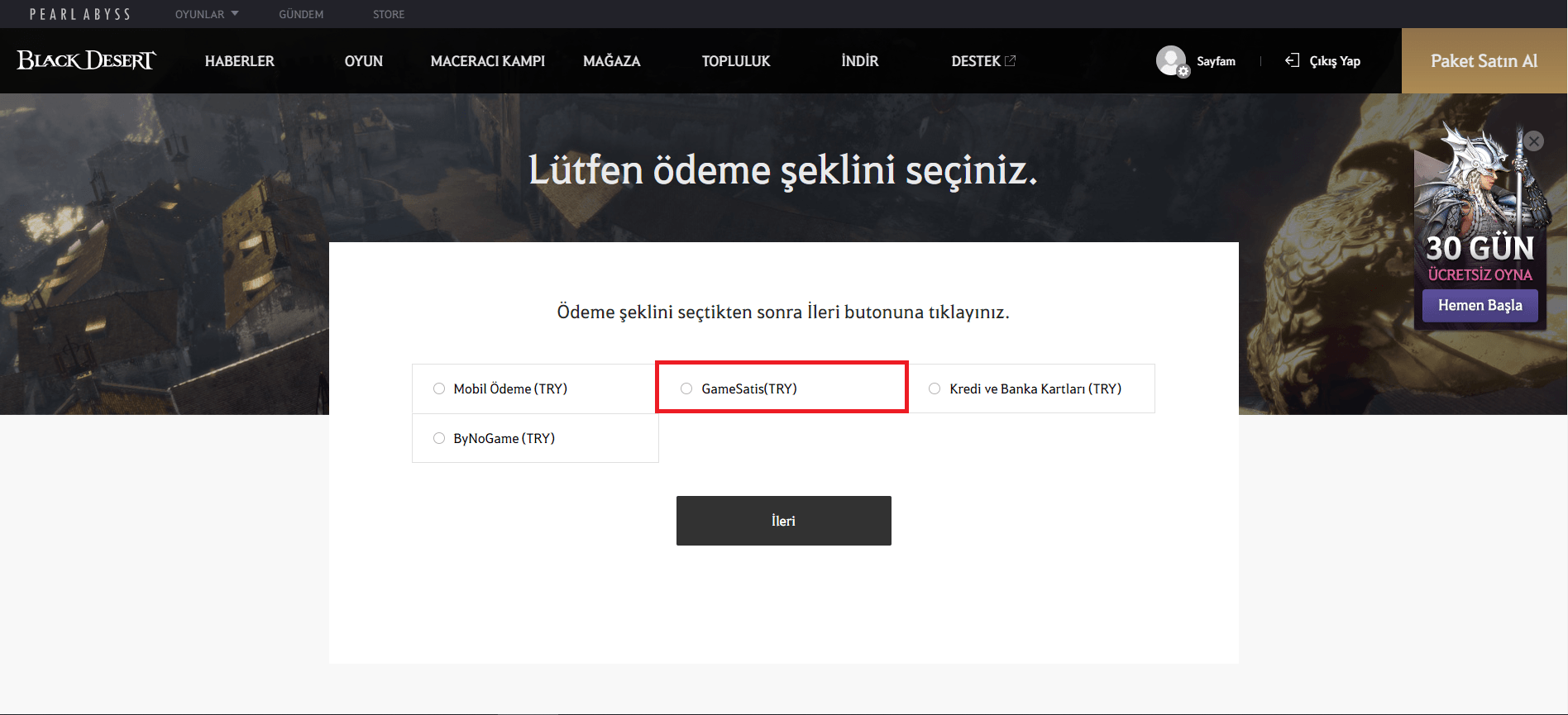Image resolution: width=1568 pixels, height=715 pixels.
Task: Open the GÜNDEM top link
Action: click(301, 14)
